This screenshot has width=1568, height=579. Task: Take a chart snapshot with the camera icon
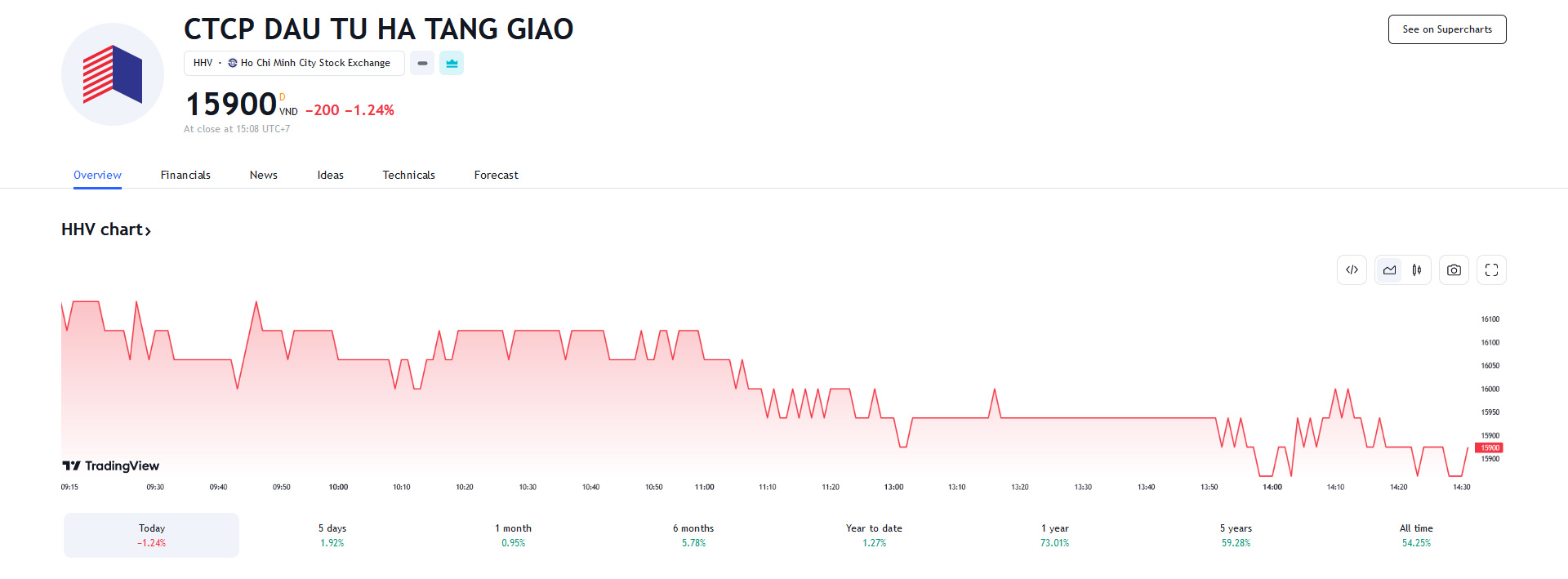(1454, 269)
